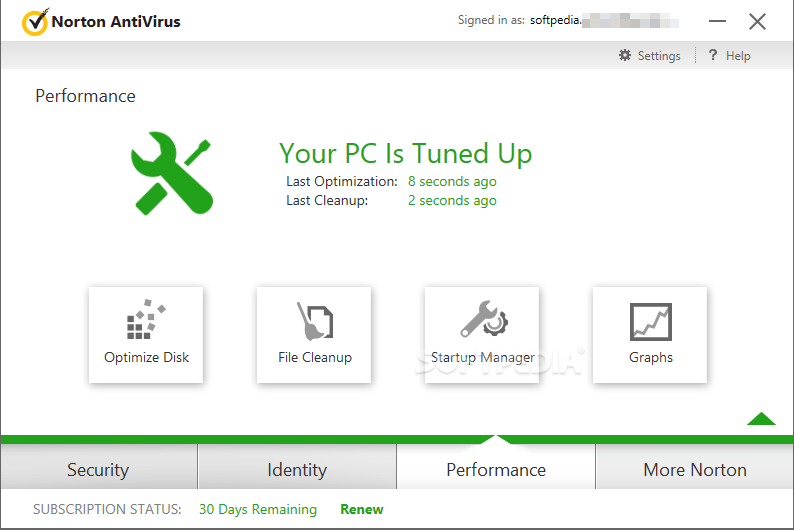The width and height of the screenshot is (794, 530).
Task: Open the More Norton tab
Action: tap(695, 469)
